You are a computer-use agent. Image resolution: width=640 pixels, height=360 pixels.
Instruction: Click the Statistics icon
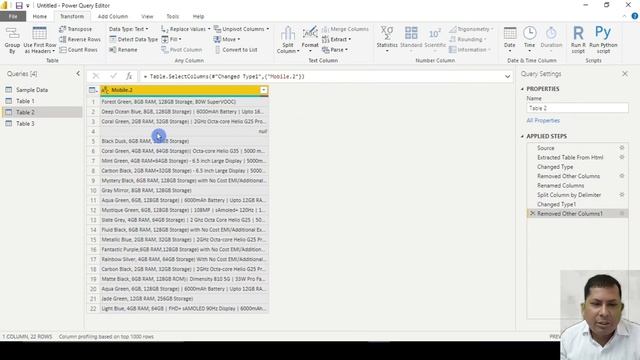tap(387, 40)
